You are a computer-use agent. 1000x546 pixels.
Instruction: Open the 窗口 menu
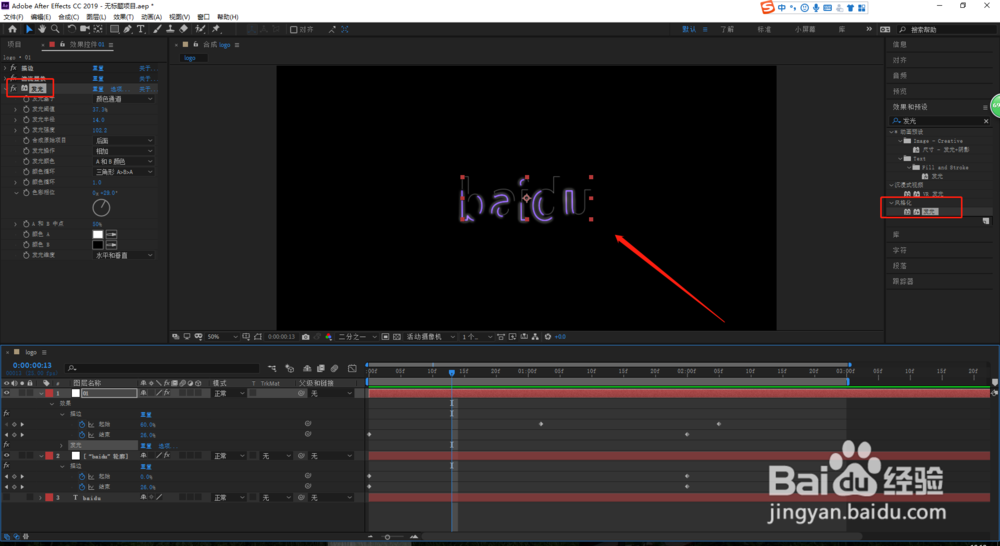203,17
